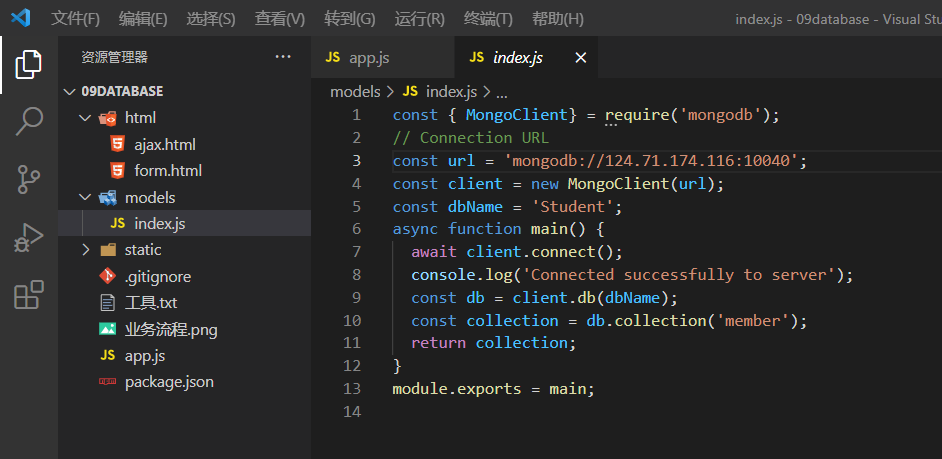Open Explorer more actions ellipsis
The width and height of the screenshot is (942, 459).
(x=282, y=57)
